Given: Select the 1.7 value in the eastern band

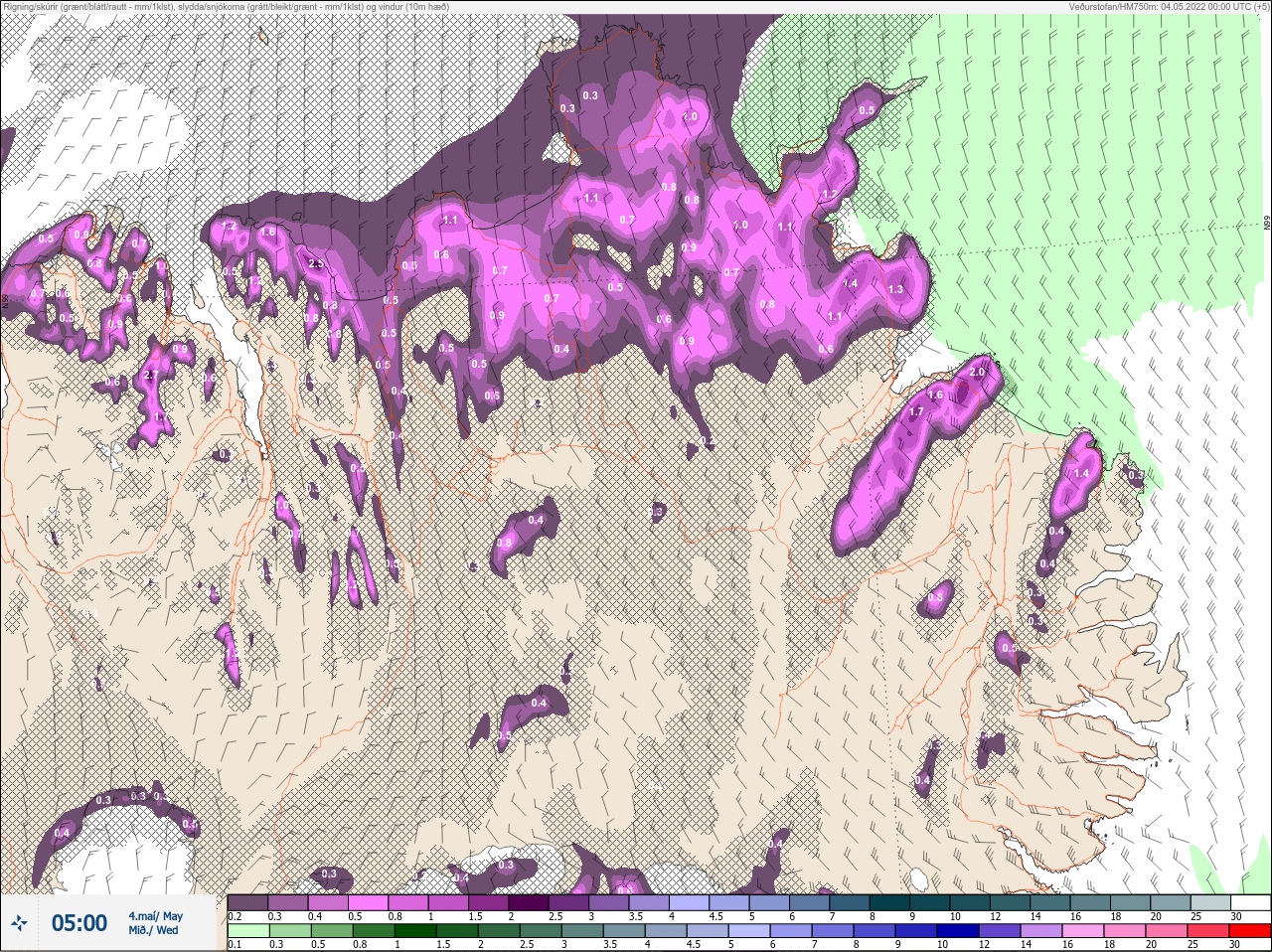Looking at the screenshot, I should coord(916,411).
